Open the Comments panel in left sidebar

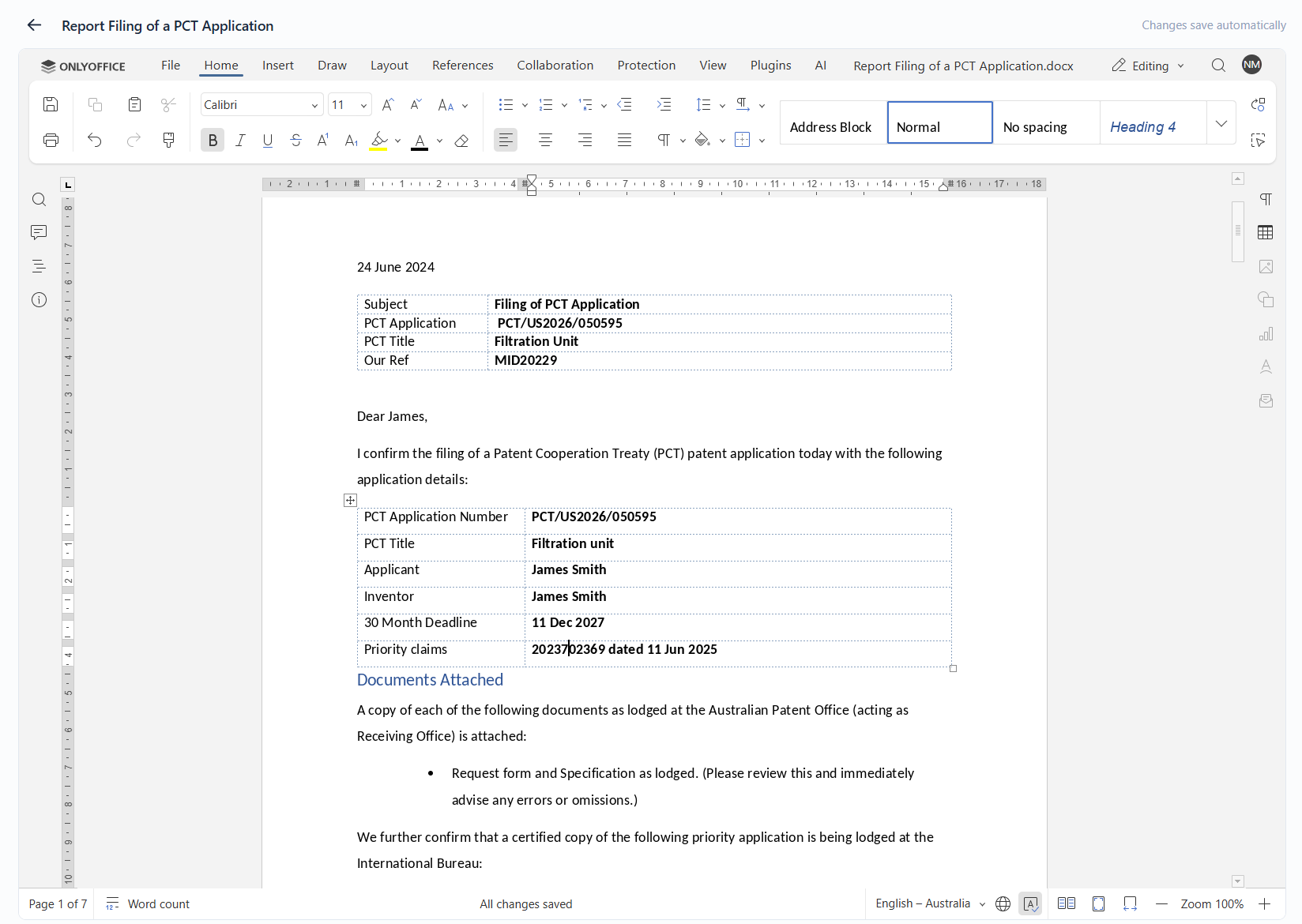[39, 232]
